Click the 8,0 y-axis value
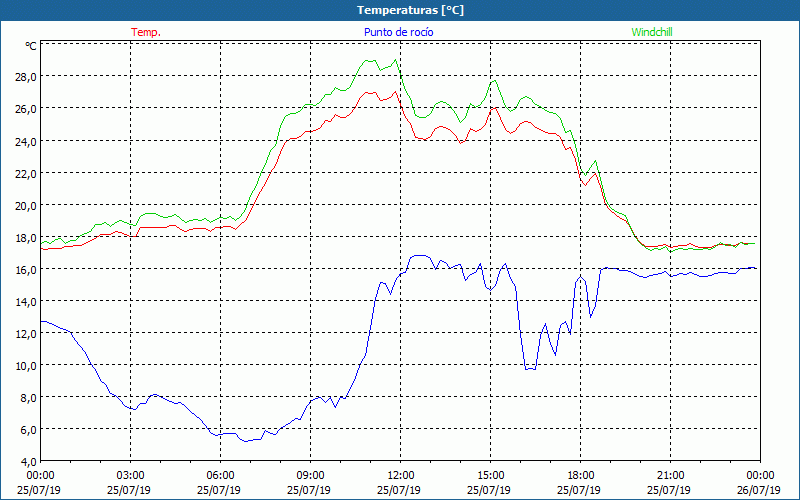 (x=29, y=397)
